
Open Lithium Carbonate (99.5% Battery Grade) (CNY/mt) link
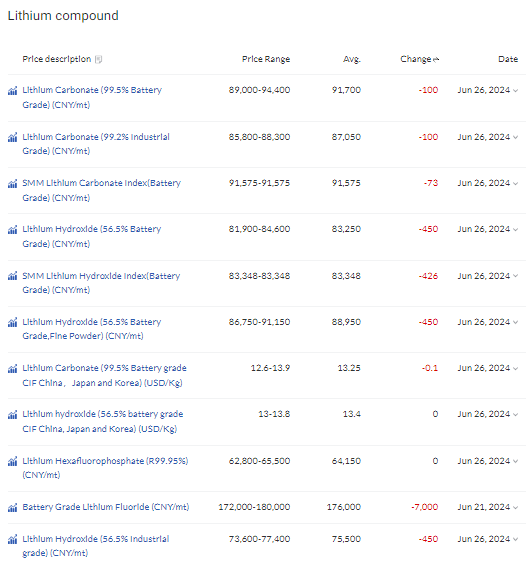(92, 97)
